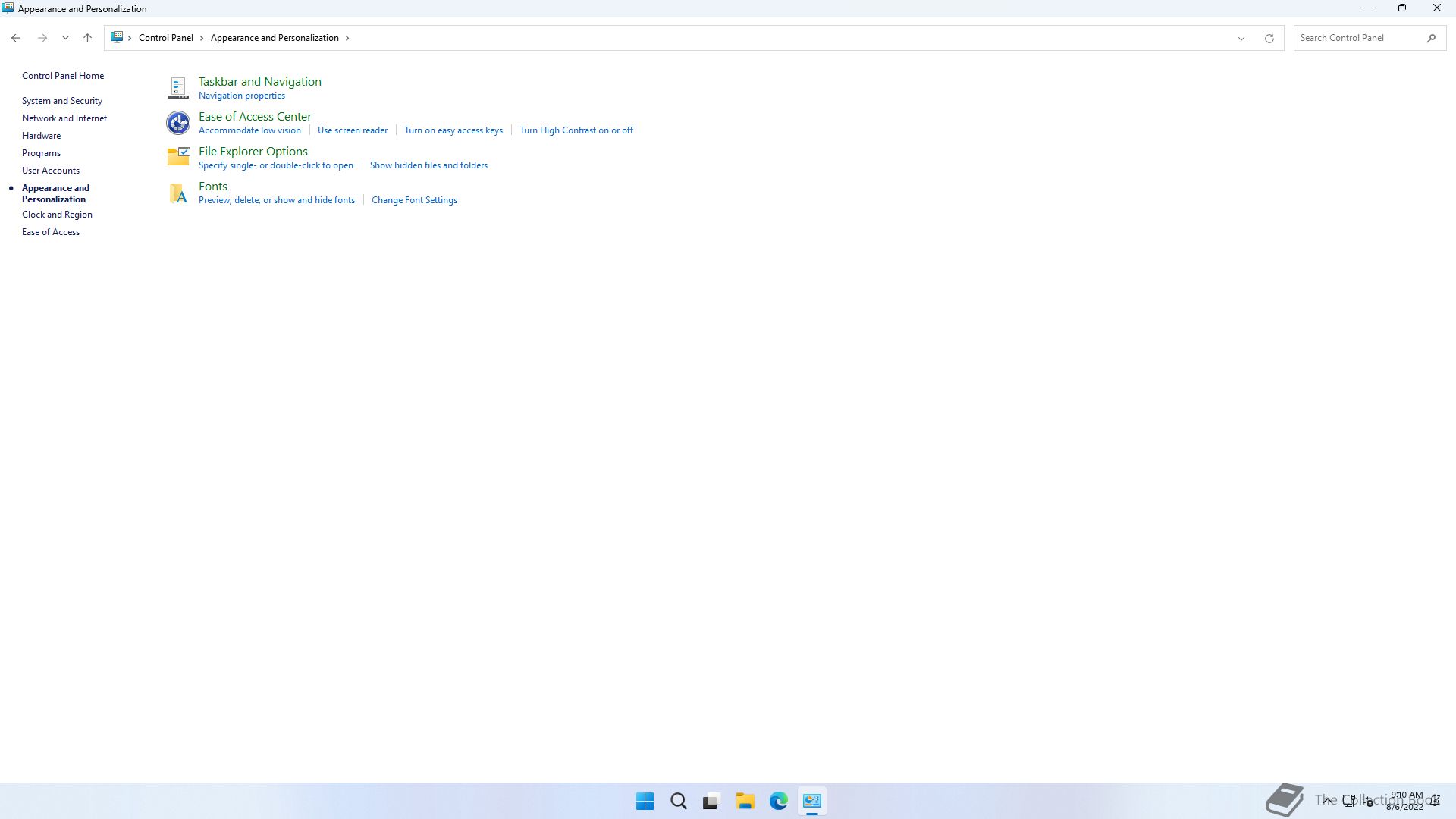This screenshot has width=1456, height=819.
Task: Click Show hidden files and folders link
Action: (x=428, y=165)
